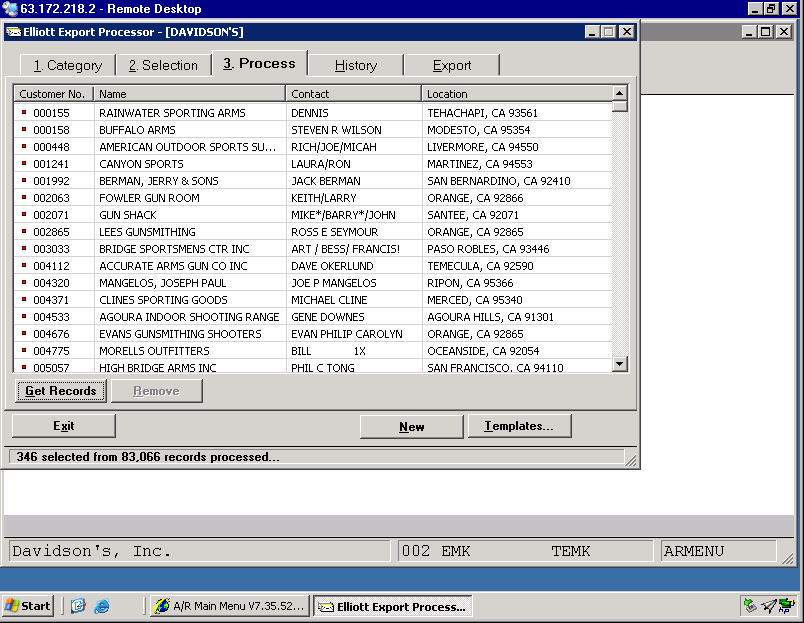Click the first system tray icon
The image size is (804, 623).
[x=750, y=606]
